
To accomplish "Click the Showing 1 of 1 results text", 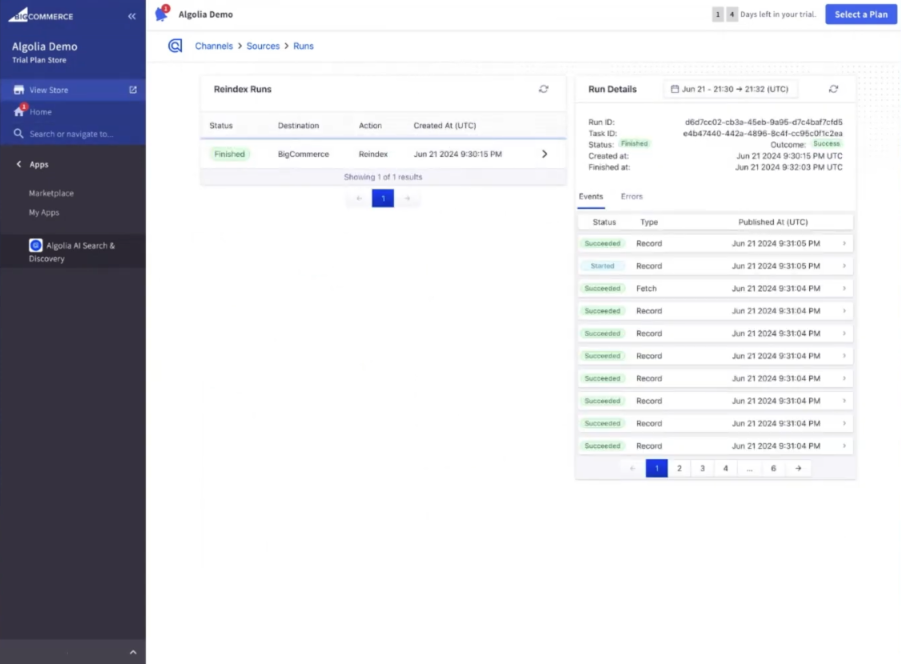I will (383, 177).
